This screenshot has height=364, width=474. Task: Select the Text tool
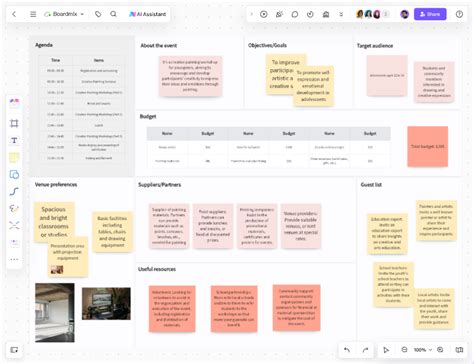coord(14,140)
